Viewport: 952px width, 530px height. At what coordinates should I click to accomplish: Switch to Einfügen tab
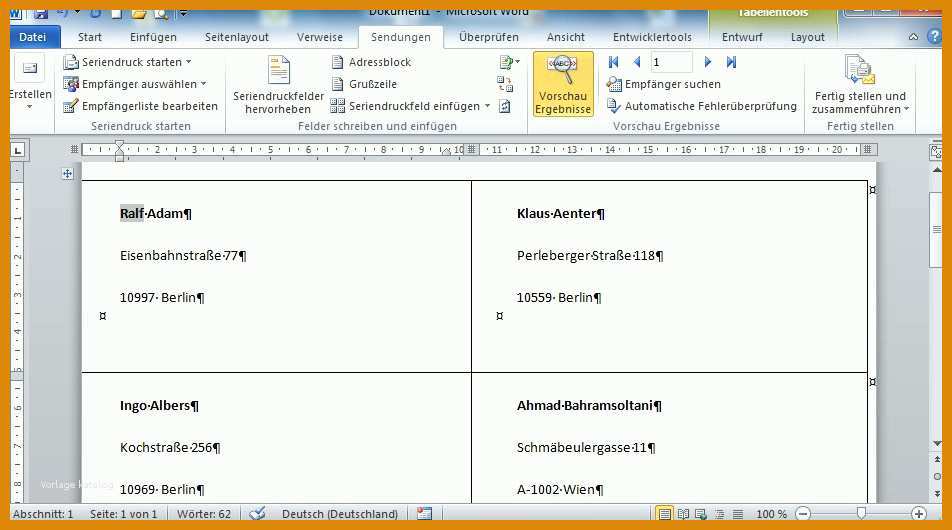153,37
